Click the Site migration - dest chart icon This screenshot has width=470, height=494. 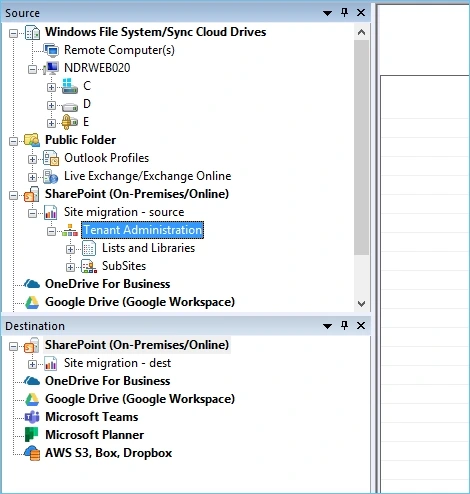click(51, 363)
